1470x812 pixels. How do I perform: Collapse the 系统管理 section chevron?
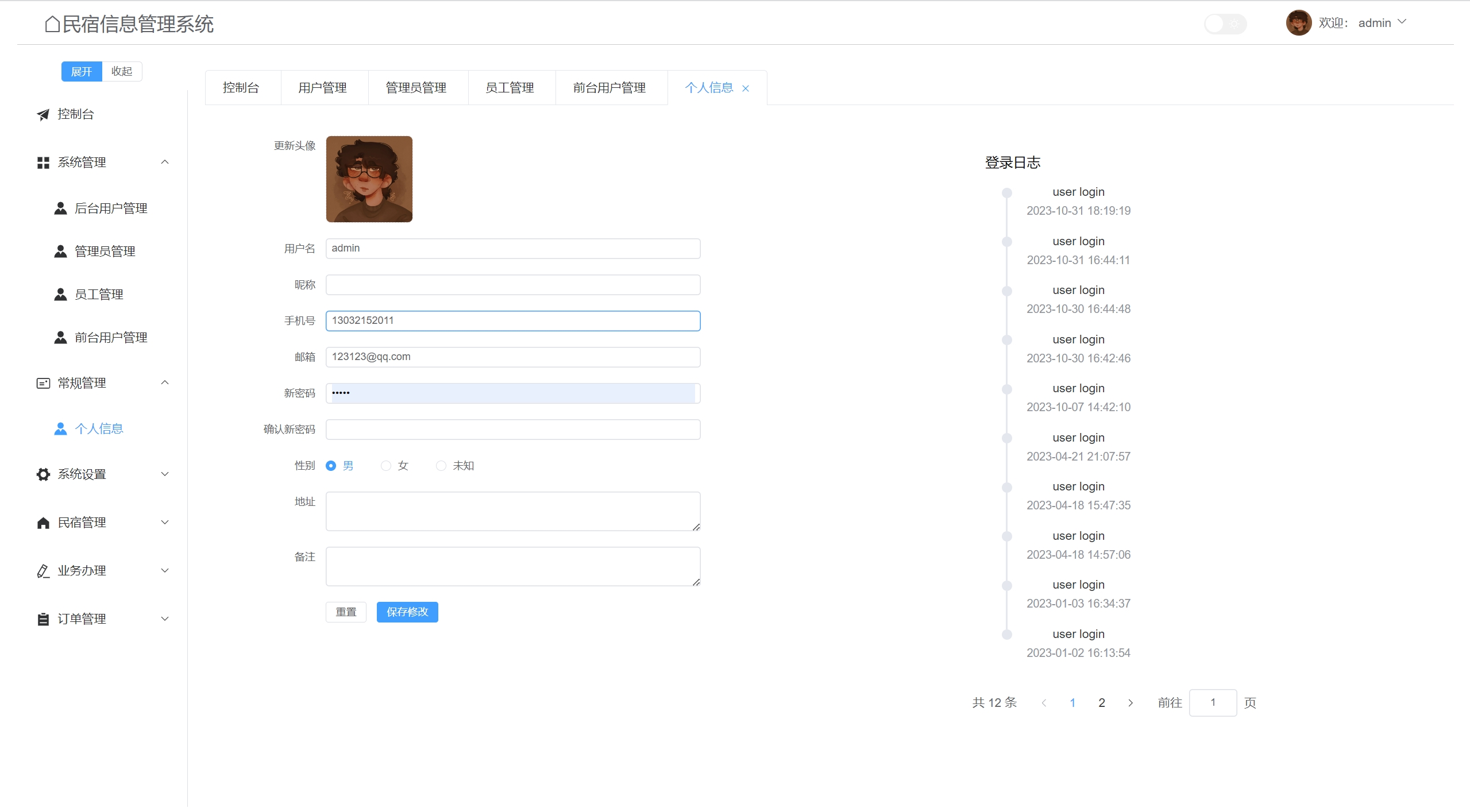[165, 162]
